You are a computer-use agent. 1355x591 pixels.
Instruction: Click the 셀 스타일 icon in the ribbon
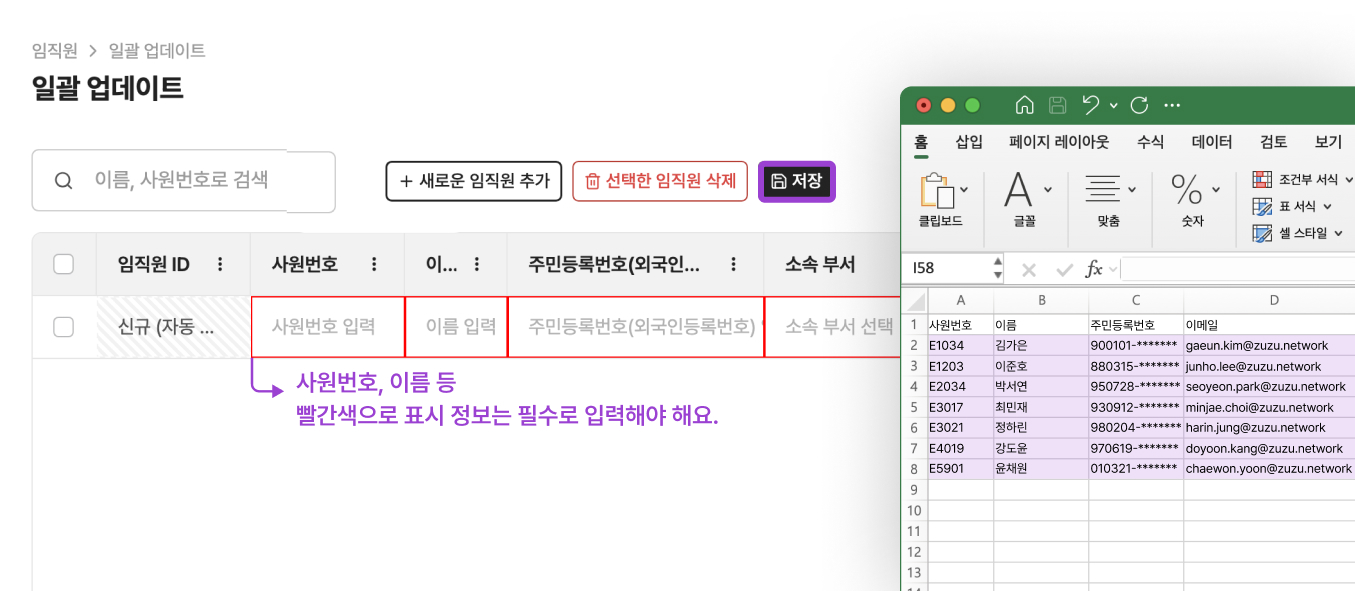1262,233
